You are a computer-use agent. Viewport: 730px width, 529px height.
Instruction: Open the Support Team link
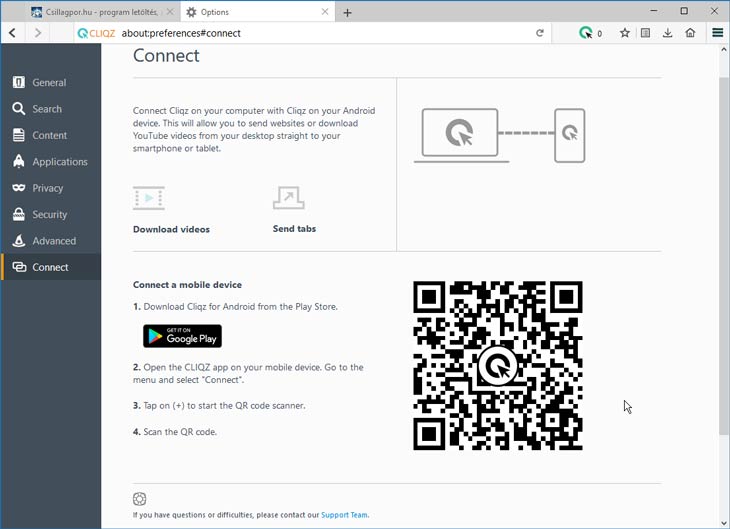click(x=344, y=515)
